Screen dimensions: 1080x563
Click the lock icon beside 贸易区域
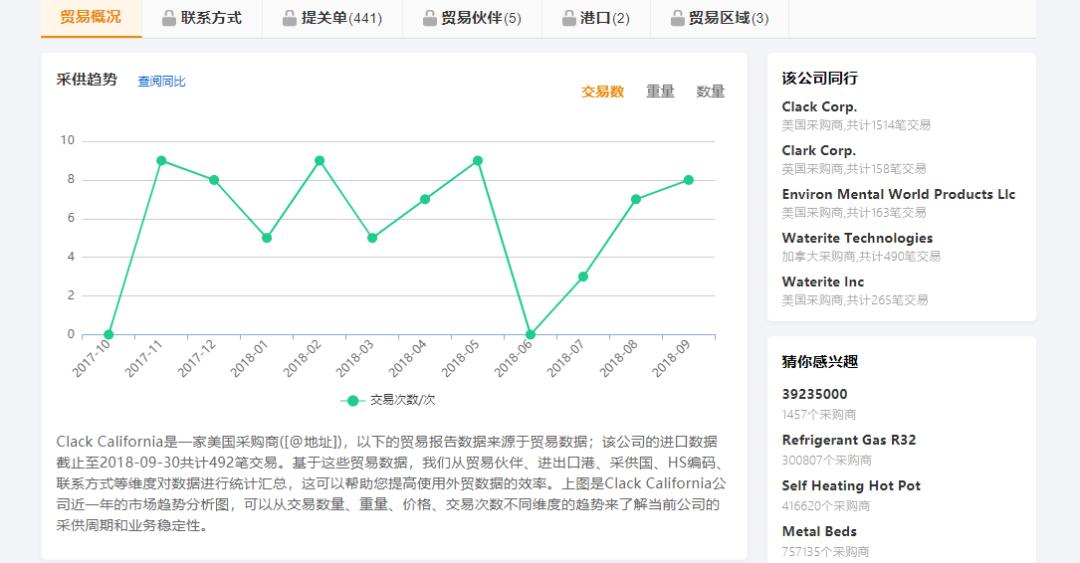coord(678,19)
